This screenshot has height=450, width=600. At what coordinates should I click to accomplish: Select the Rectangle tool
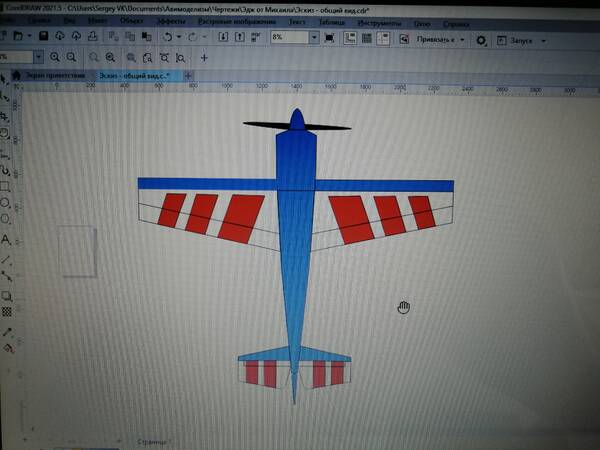pyautogui.click(x=6, y=186)
